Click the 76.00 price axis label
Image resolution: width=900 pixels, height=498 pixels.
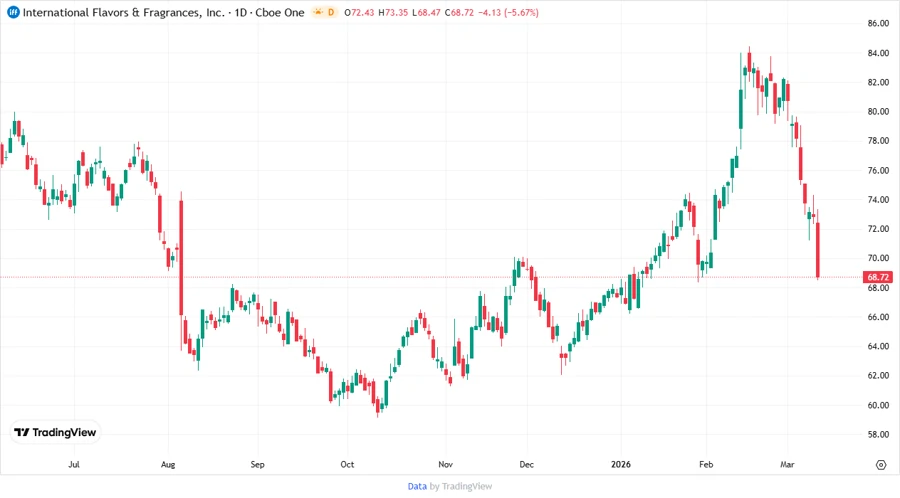(878, 170)
